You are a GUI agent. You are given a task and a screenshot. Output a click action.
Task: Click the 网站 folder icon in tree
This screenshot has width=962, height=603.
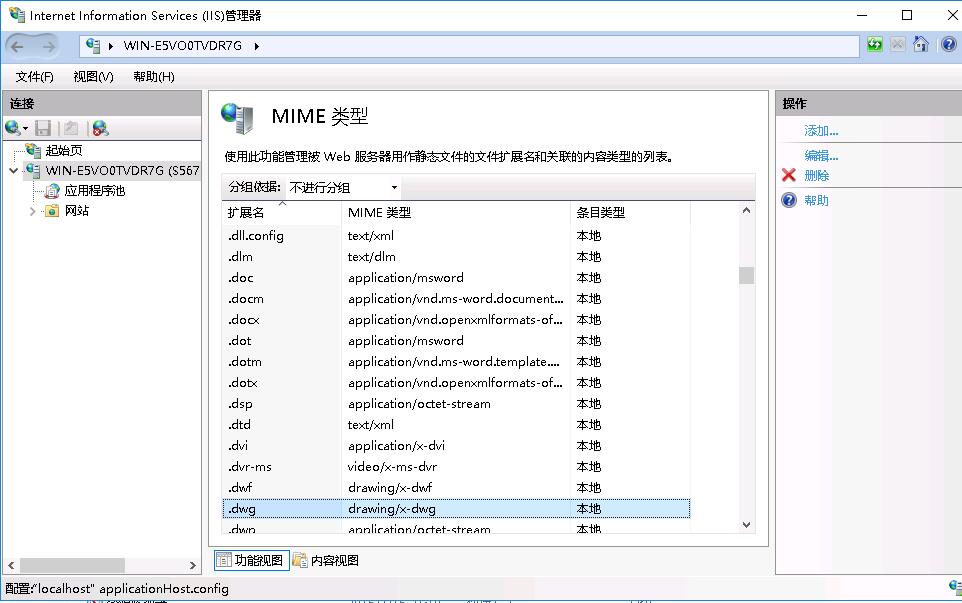[x=53, y=211]
